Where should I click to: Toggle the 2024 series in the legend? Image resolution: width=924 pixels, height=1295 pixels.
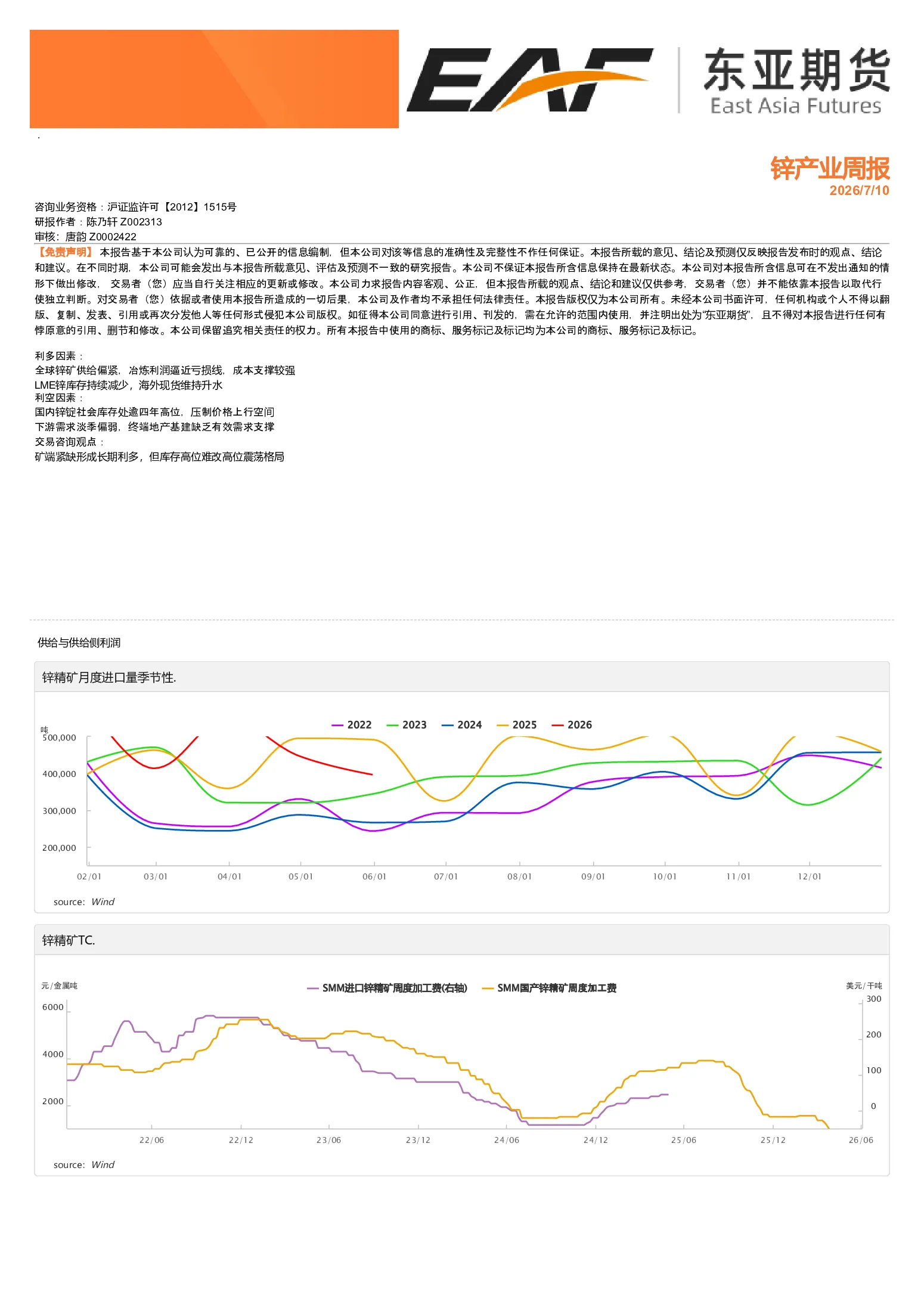[x=461, y=725]
